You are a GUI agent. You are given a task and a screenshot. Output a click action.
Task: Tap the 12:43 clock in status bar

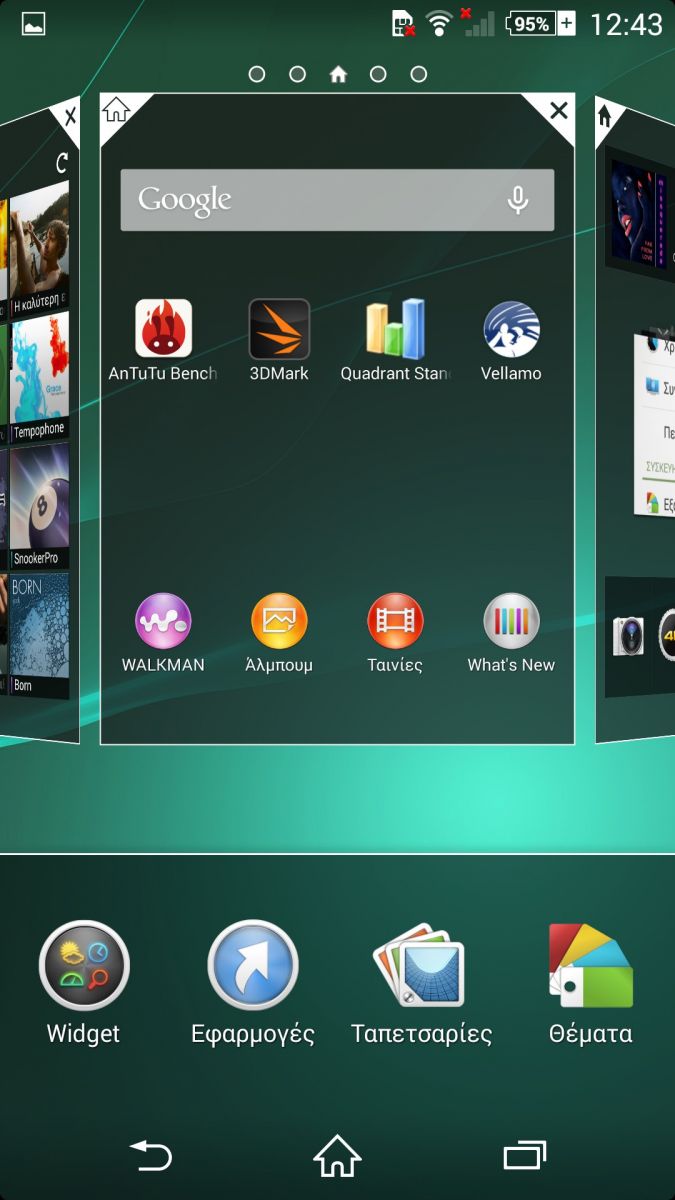(626, 24)
